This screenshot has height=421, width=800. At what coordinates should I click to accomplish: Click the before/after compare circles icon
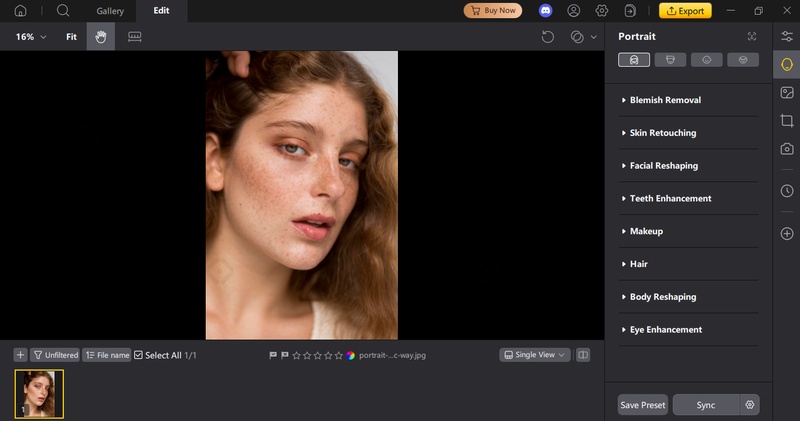[577, 37]
